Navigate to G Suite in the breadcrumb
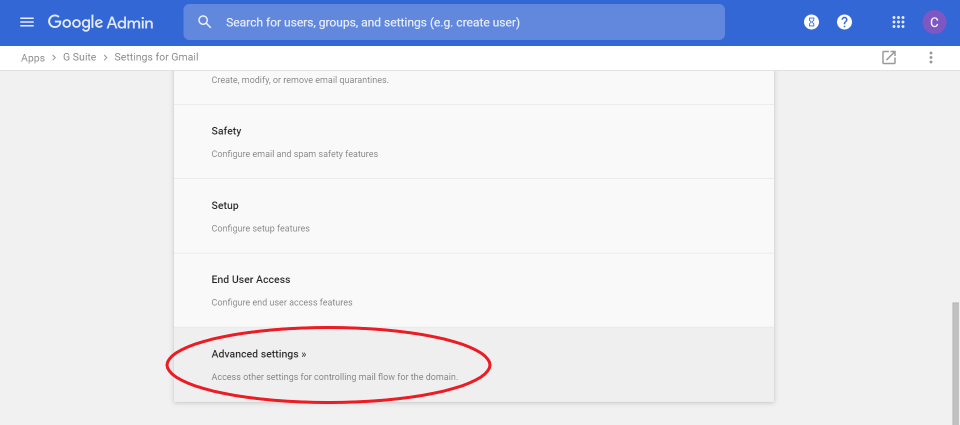Screen dimensions: 960x425 pos(80,57)
